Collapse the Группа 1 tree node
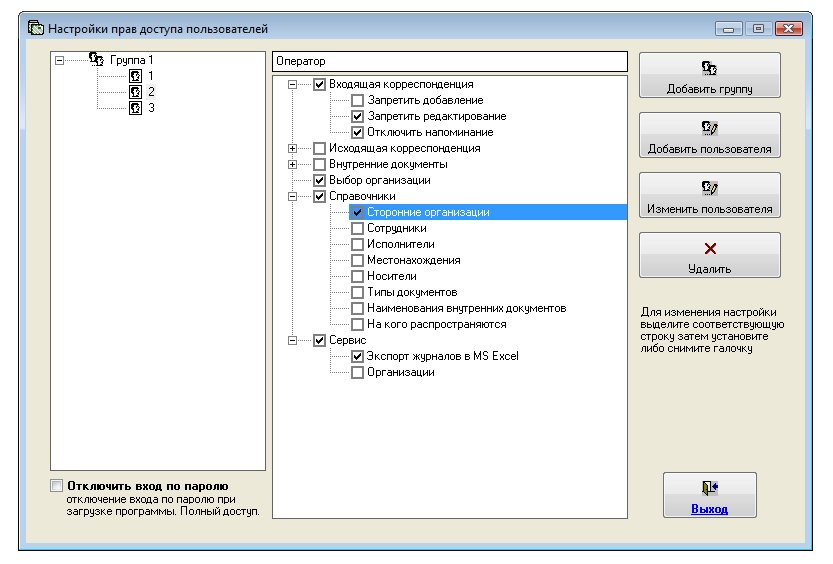The image size is (833, 564). click(60, 61)
